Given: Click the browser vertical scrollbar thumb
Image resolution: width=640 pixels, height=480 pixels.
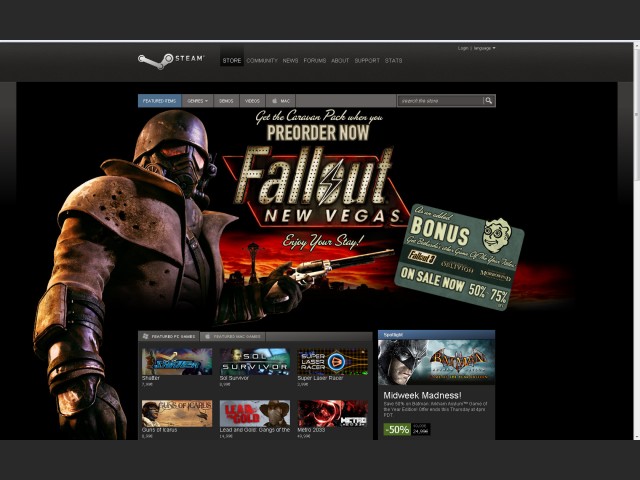Looking at the screenshot, I should click(x=637, y=114).
